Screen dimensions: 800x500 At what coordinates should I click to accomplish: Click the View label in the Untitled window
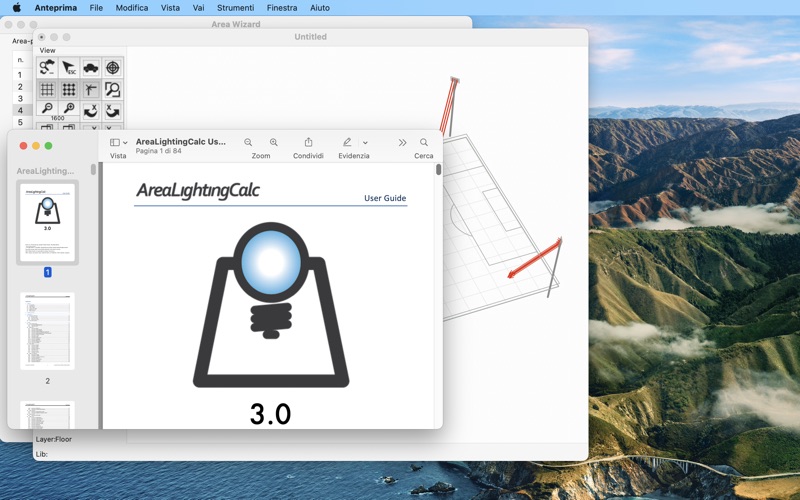(x=47, y=50)
